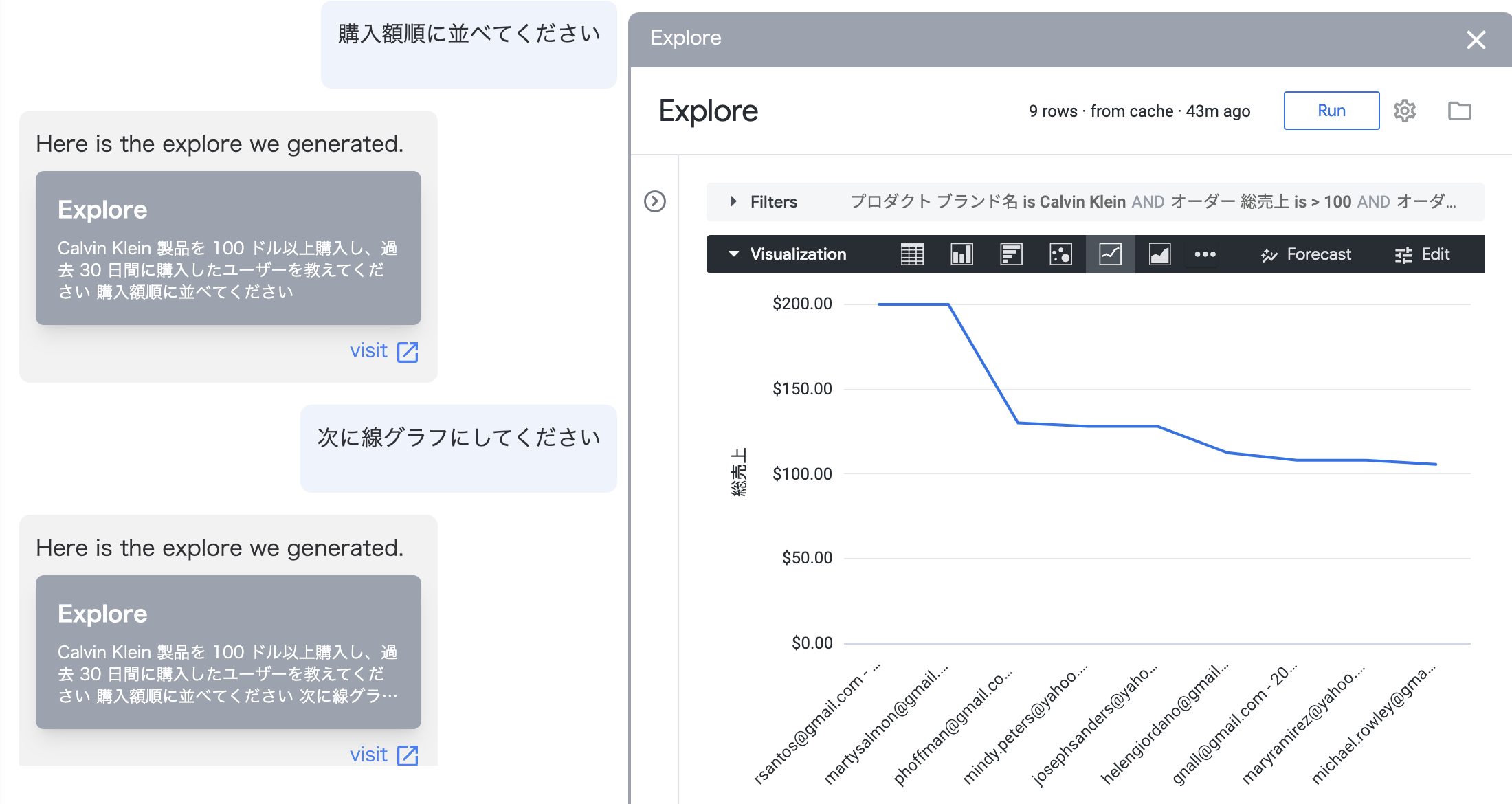This screenshot has width=1512, height=804.
Task: Select the bar chart visualization icon
Action: 1011,254
